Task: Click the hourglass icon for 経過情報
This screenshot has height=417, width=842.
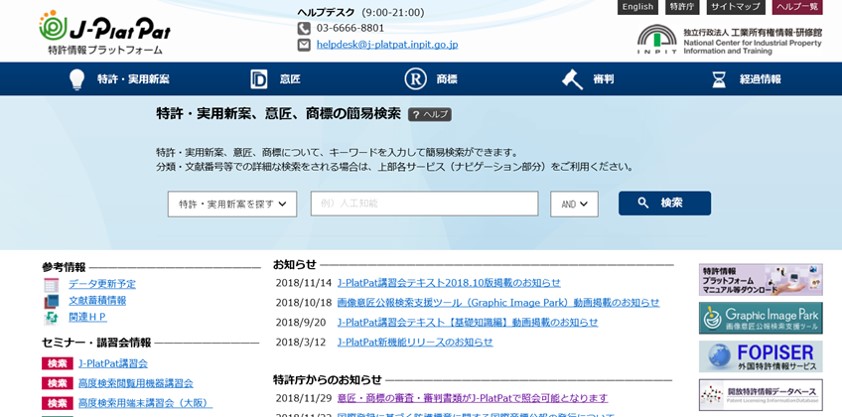Action: (718, 79)
